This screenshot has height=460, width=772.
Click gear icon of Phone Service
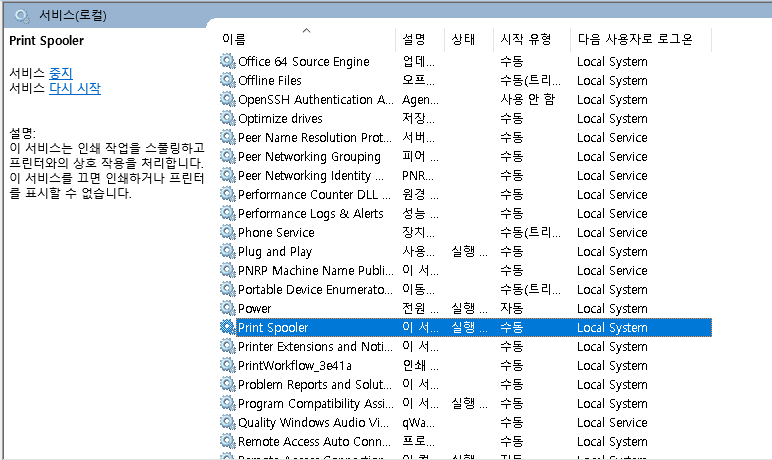(227, 232)
